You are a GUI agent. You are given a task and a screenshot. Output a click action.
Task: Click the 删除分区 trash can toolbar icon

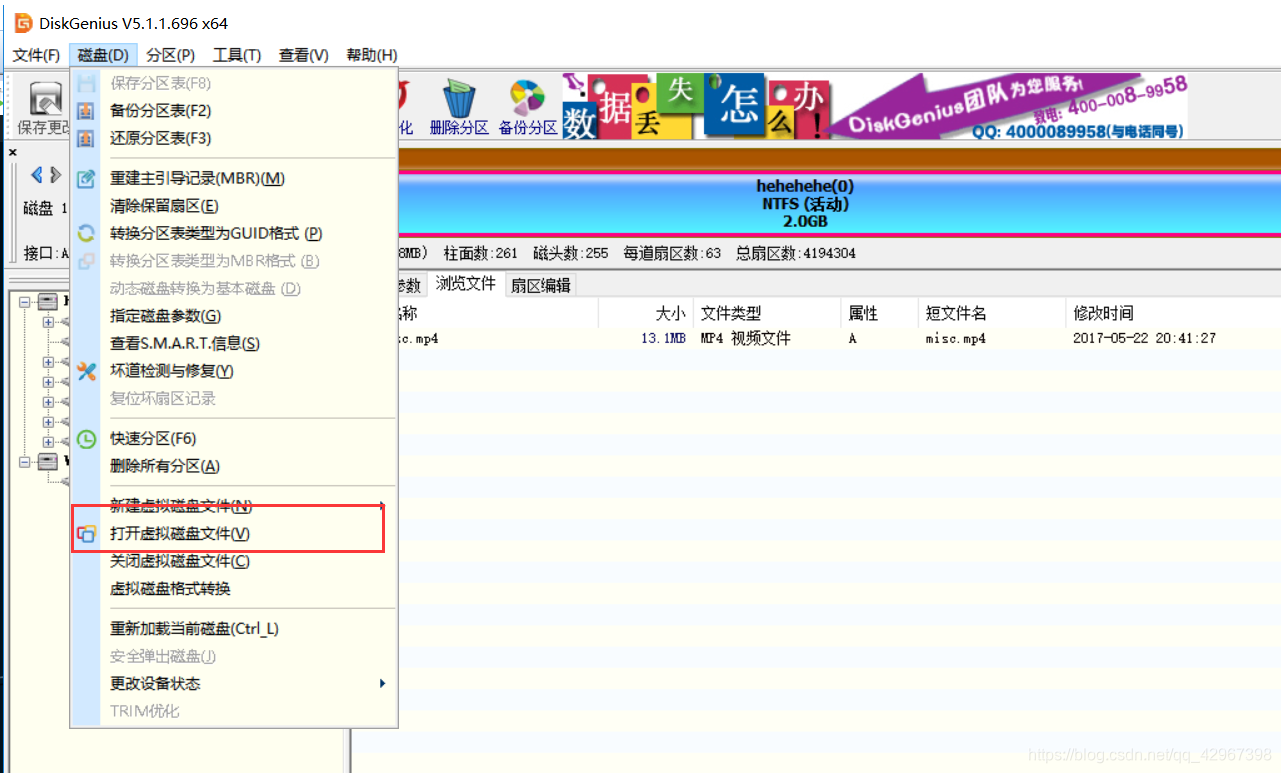(x=459, y=108)
